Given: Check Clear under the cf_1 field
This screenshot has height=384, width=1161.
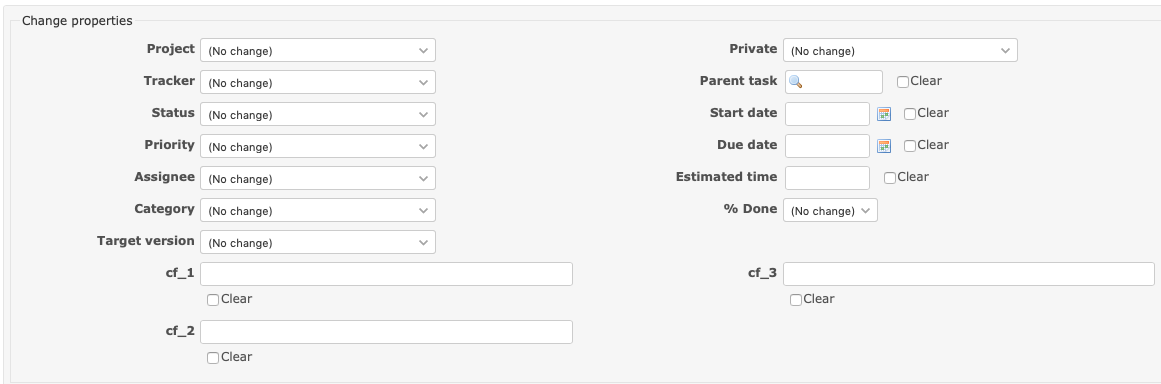Looking at the screenshot, I should click(213, 300).
